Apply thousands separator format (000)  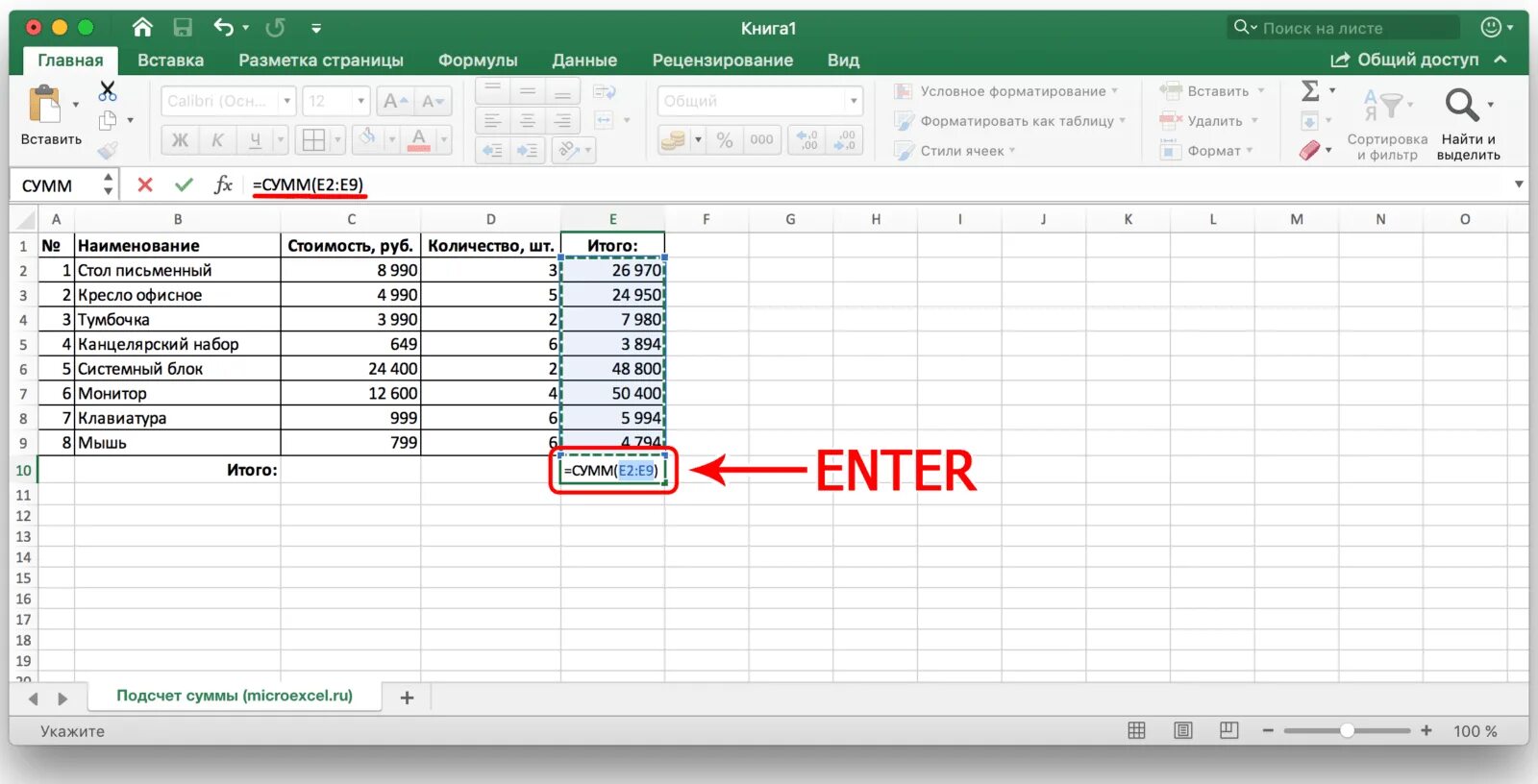(761, 140)
